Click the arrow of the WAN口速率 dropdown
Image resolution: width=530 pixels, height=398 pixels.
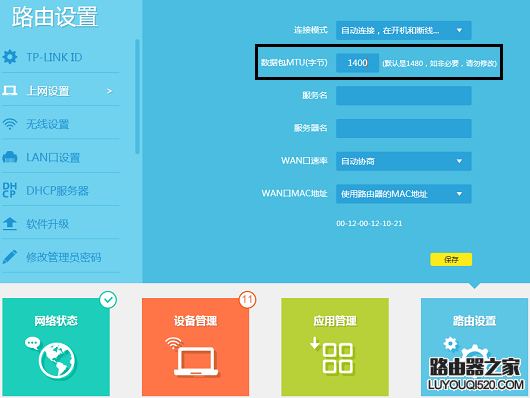click(459, 161)
